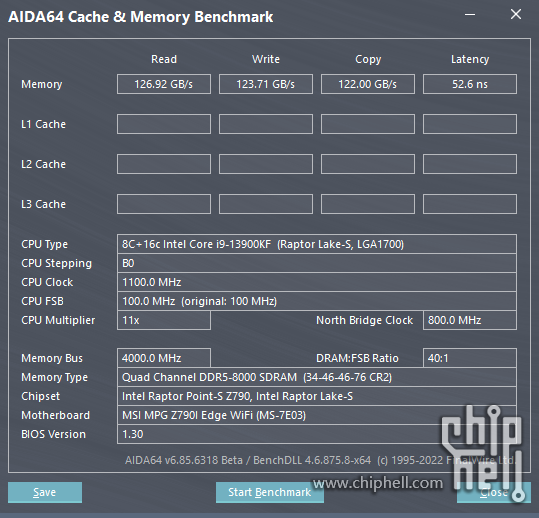The image size is (539, 518).
Task: Click the Memory Latency 52.6 ns field
Action: [470, 84]
